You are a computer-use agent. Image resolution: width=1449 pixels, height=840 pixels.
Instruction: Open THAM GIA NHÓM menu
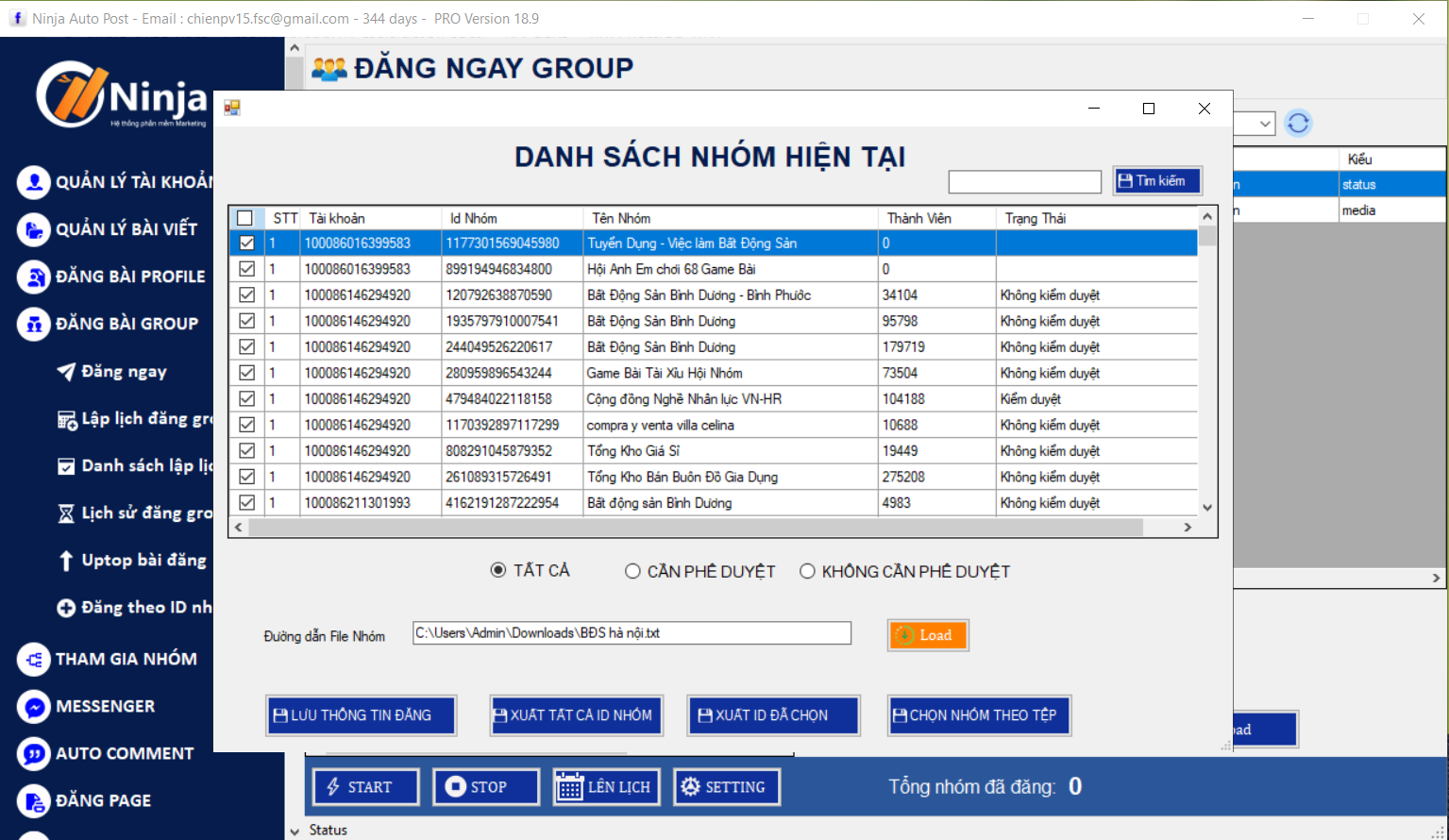click(126, 659)
